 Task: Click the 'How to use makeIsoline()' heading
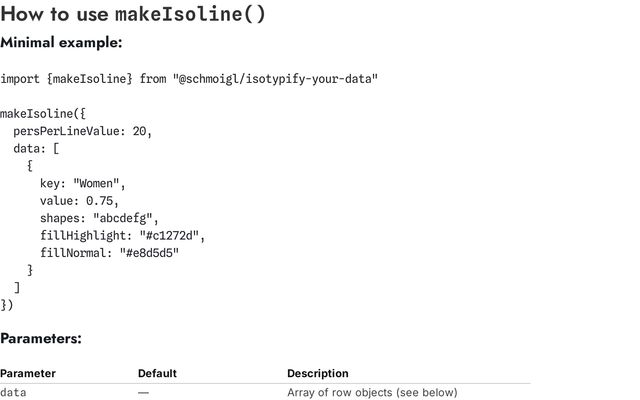pyautogui.click(x=133, y=15)
